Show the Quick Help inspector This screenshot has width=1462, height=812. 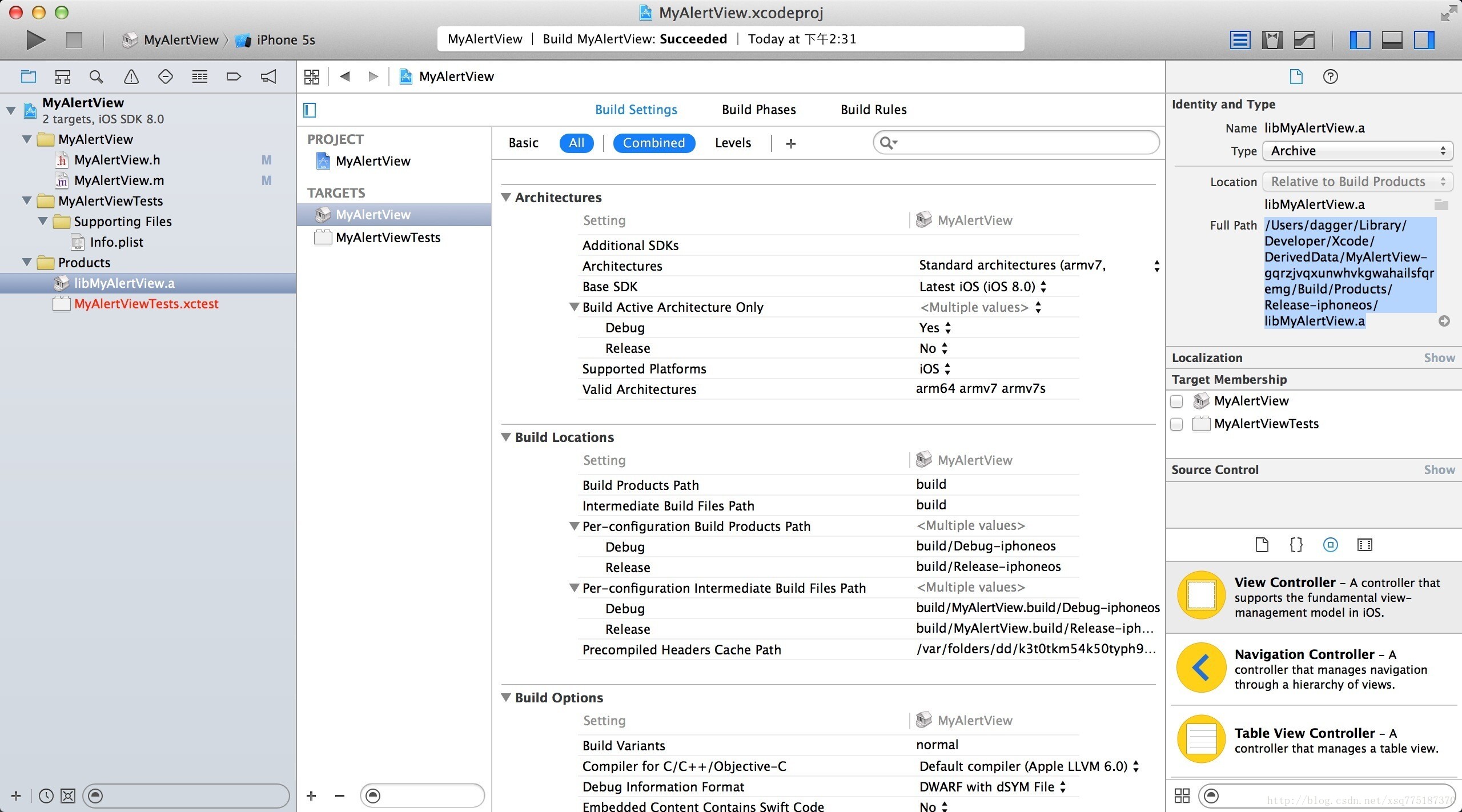(x=1331, y=77)
